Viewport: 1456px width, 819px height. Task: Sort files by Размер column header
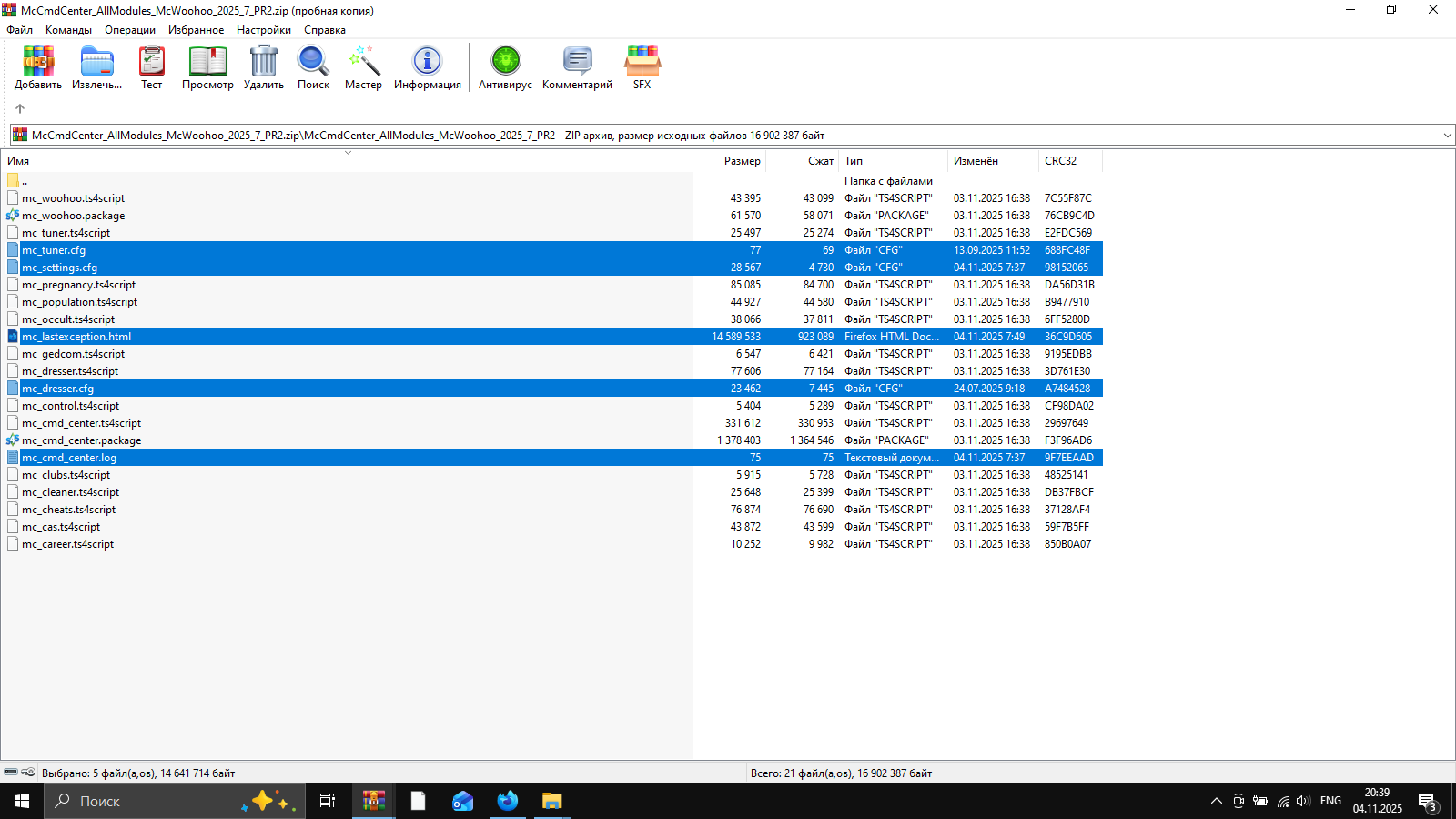click(742, 161)
